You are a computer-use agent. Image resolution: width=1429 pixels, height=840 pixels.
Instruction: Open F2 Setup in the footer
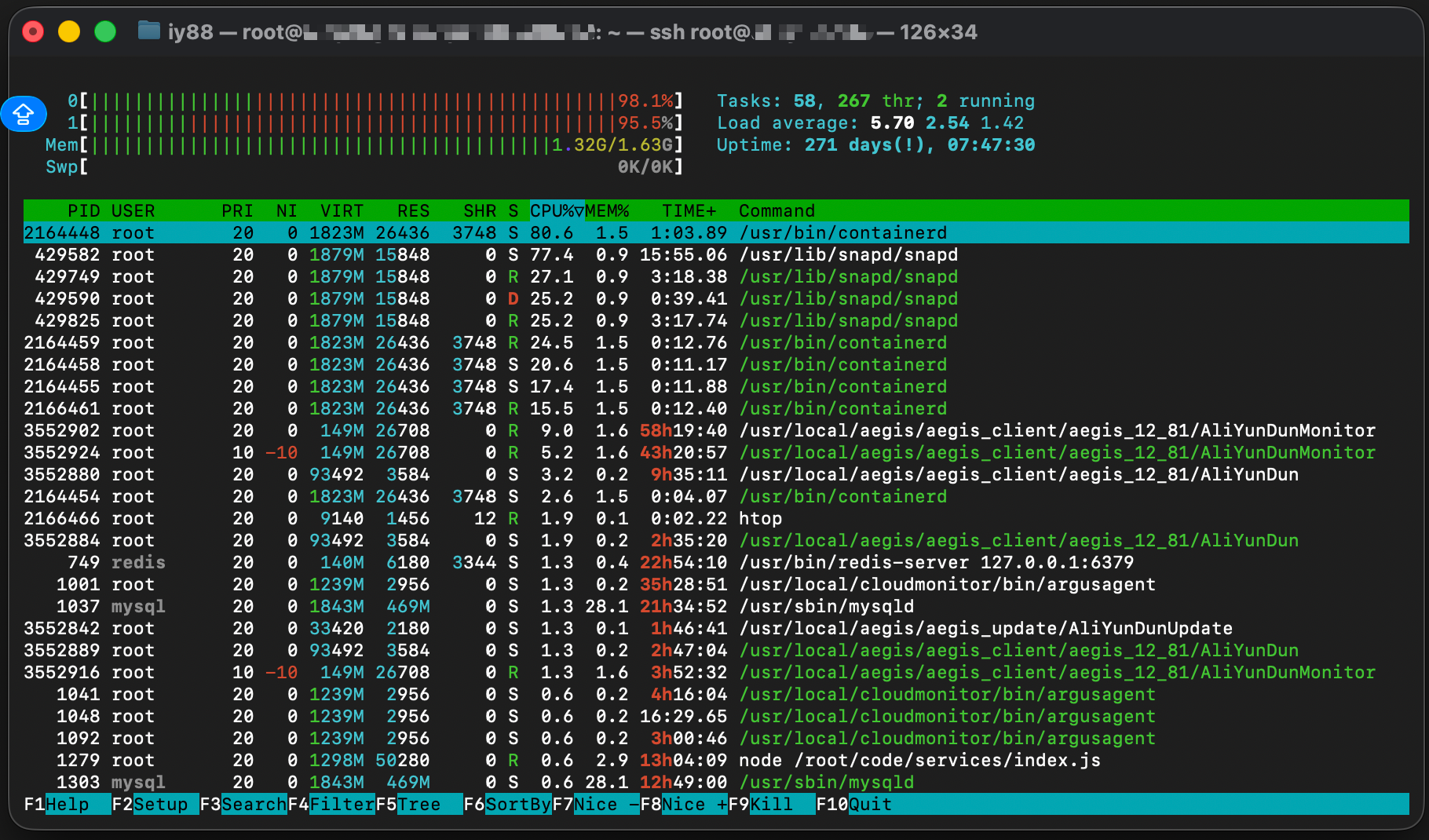coord(160,804)
